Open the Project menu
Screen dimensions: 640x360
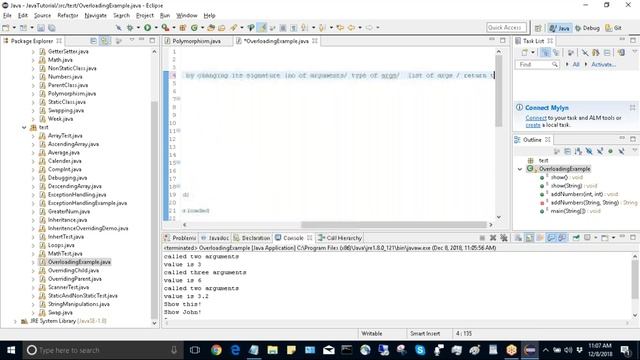145,15
